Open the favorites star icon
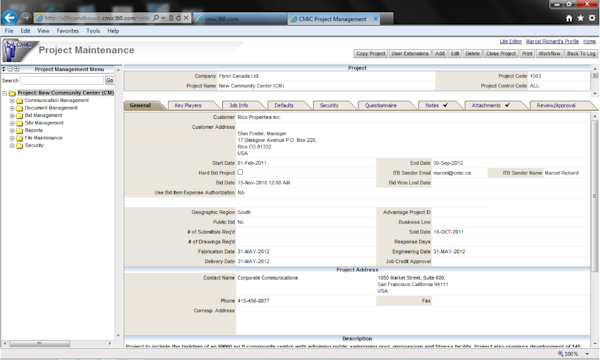600x360 pixels. click(x=580, y=18)
